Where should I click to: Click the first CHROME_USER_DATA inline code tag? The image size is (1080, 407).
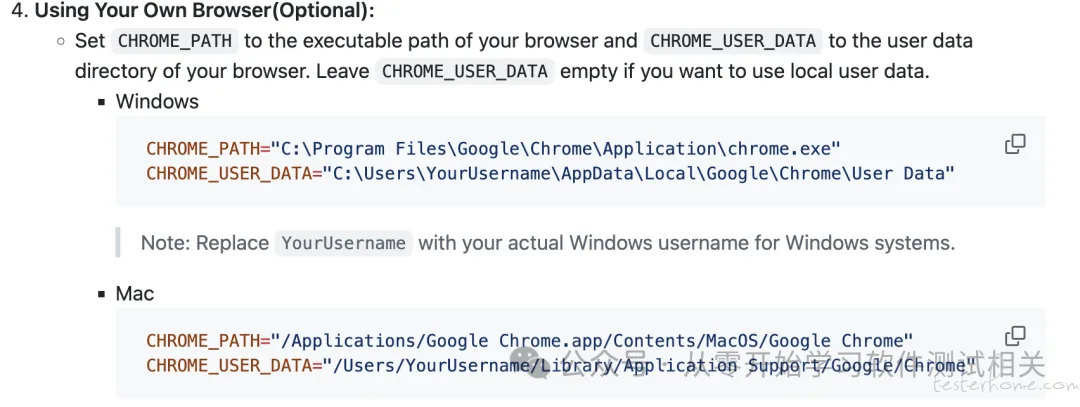pyautogui.click(x=733, y=41)
